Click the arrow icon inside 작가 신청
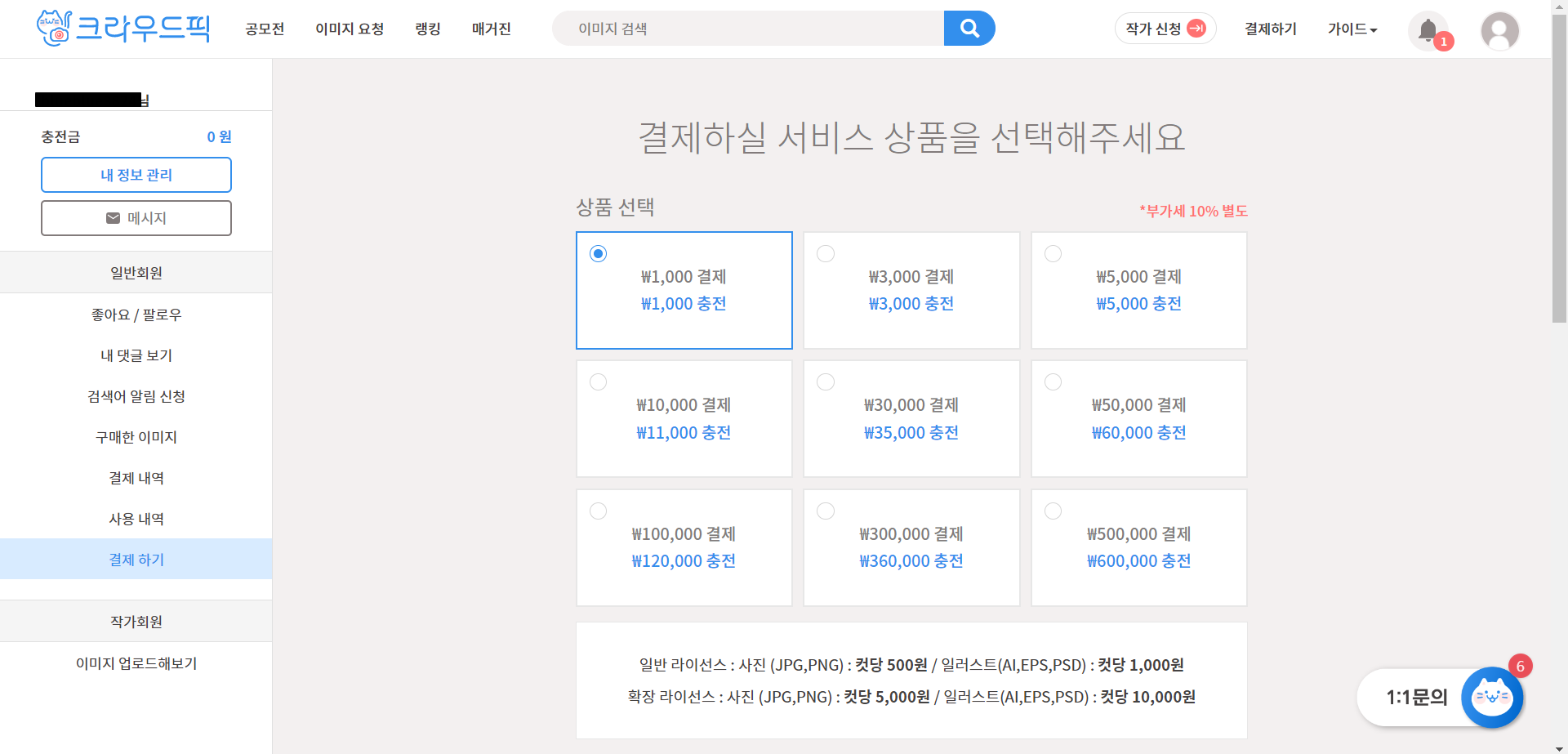This screenshot has height=754, width=1568. (1196, 27)
